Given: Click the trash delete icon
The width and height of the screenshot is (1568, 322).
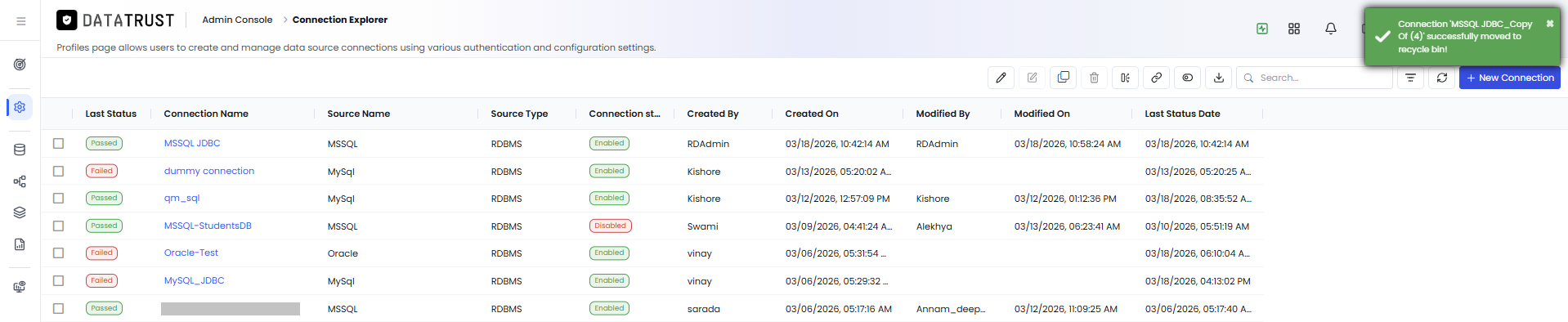Looking at the screenshot, I should 1094,78.
